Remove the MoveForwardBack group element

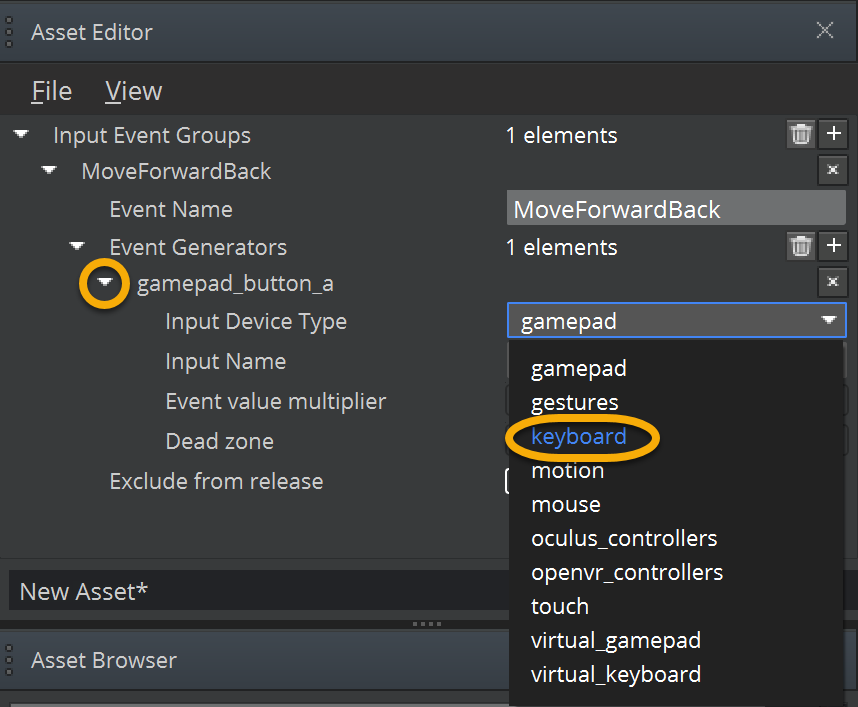pyautogui.click(x=832, y=171)
